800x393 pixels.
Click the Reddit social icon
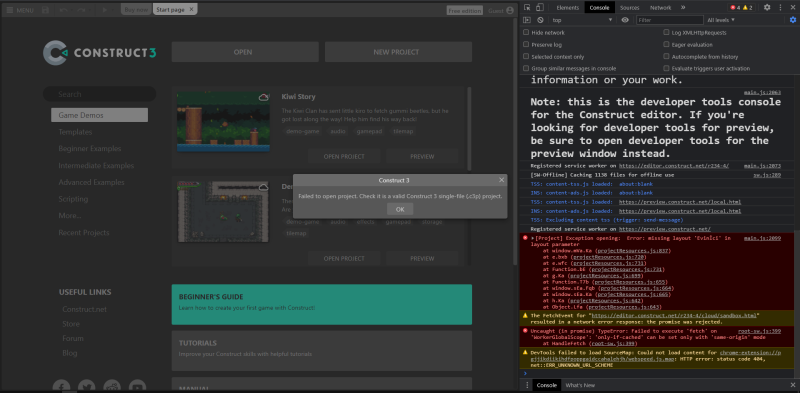(112, 386)
